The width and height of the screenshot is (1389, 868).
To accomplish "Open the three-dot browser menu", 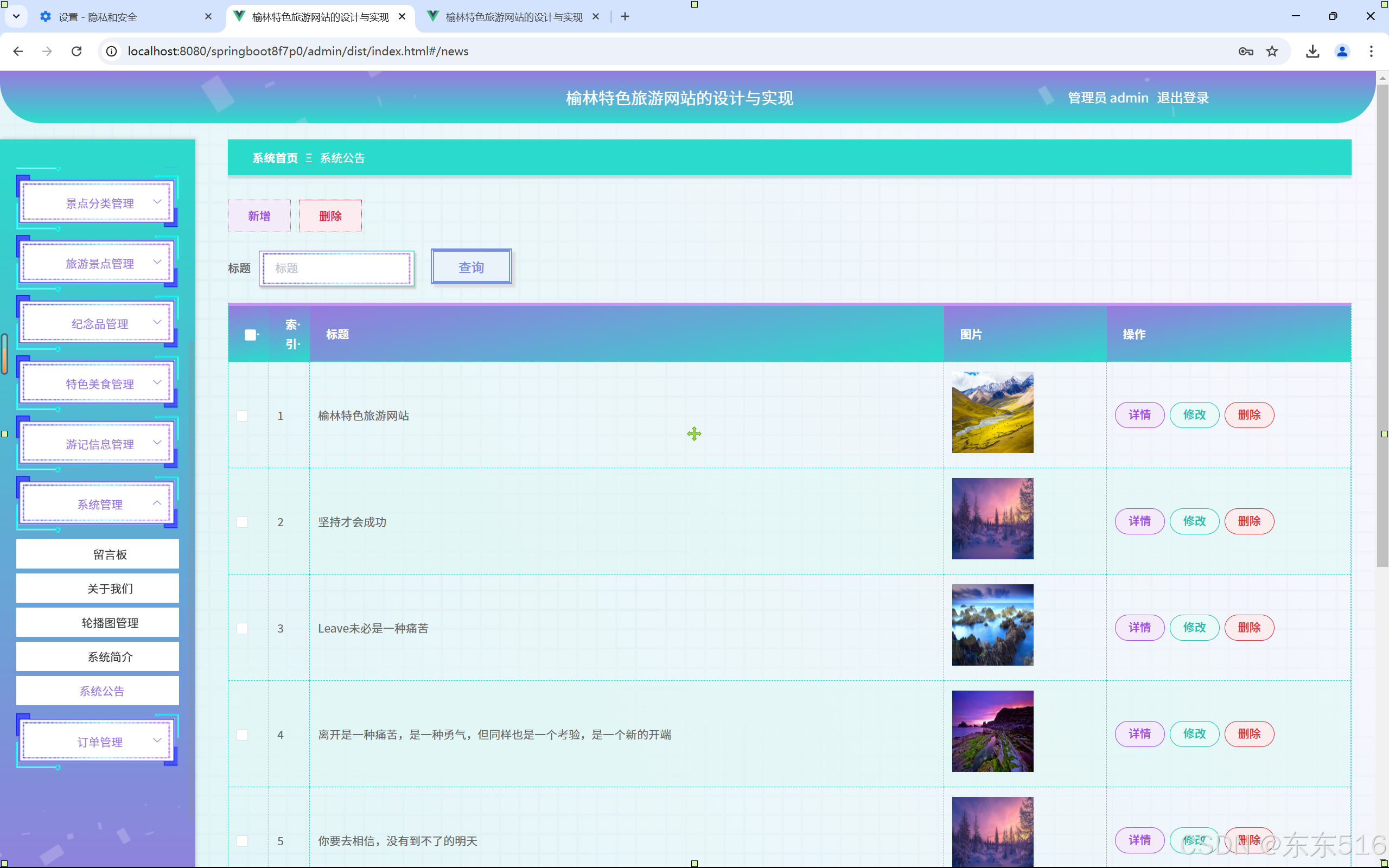I will [x=1371, y=51].
